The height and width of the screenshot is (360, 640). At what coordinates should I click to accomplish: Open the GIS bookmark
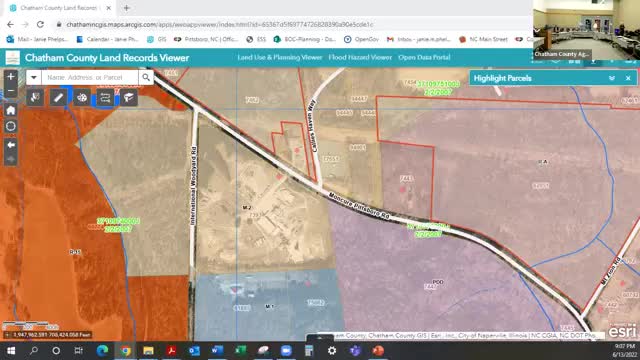click(x=157, y=39)
